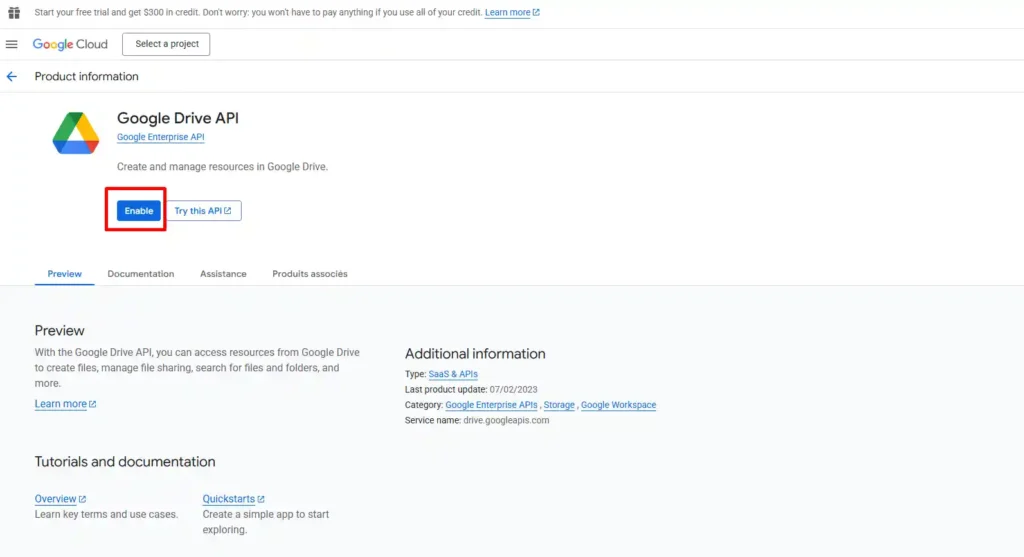Click the gift icon in the trial banner

[14, 13]
